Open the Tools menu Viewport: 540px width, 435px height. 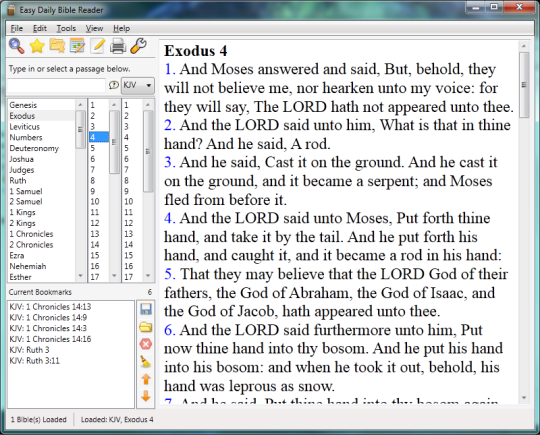66,29
